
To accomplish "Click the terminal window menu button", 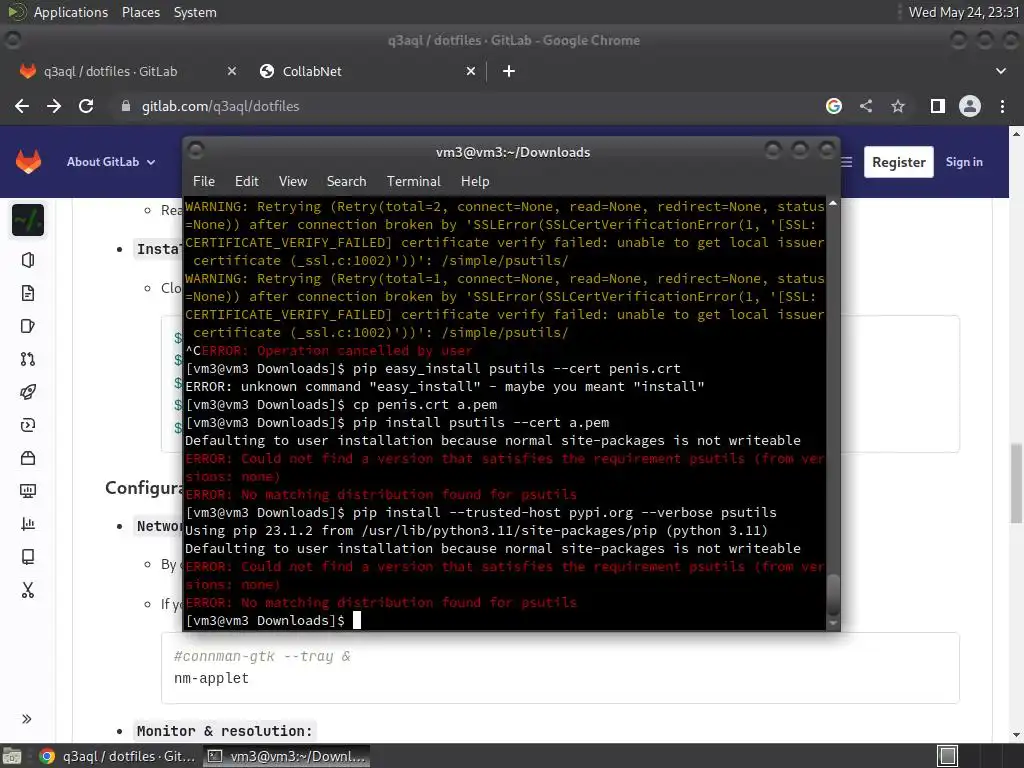I will (195, 151).
